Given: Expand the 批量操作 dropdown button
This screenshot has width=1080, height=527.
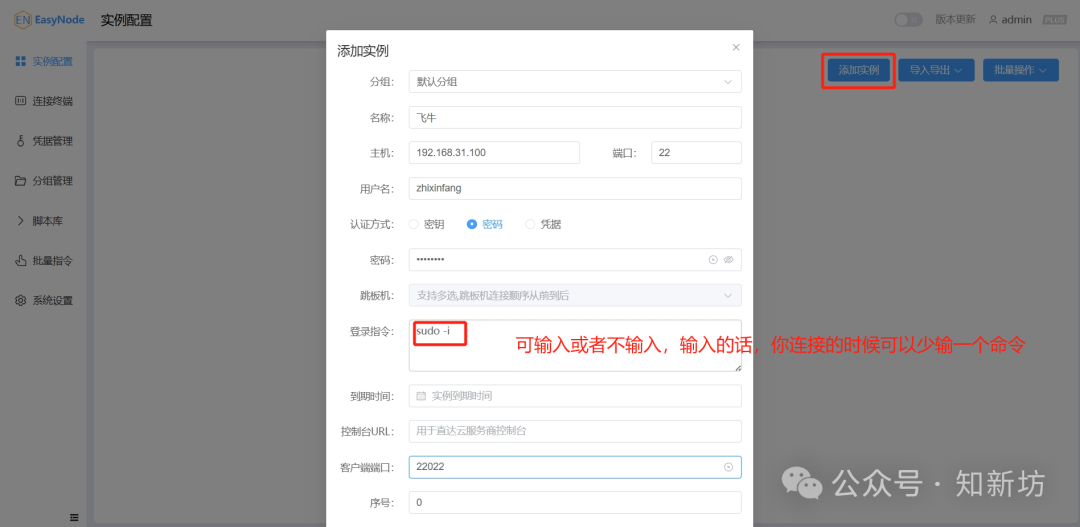Looking at the screenshot, I should click(1021, 70).
